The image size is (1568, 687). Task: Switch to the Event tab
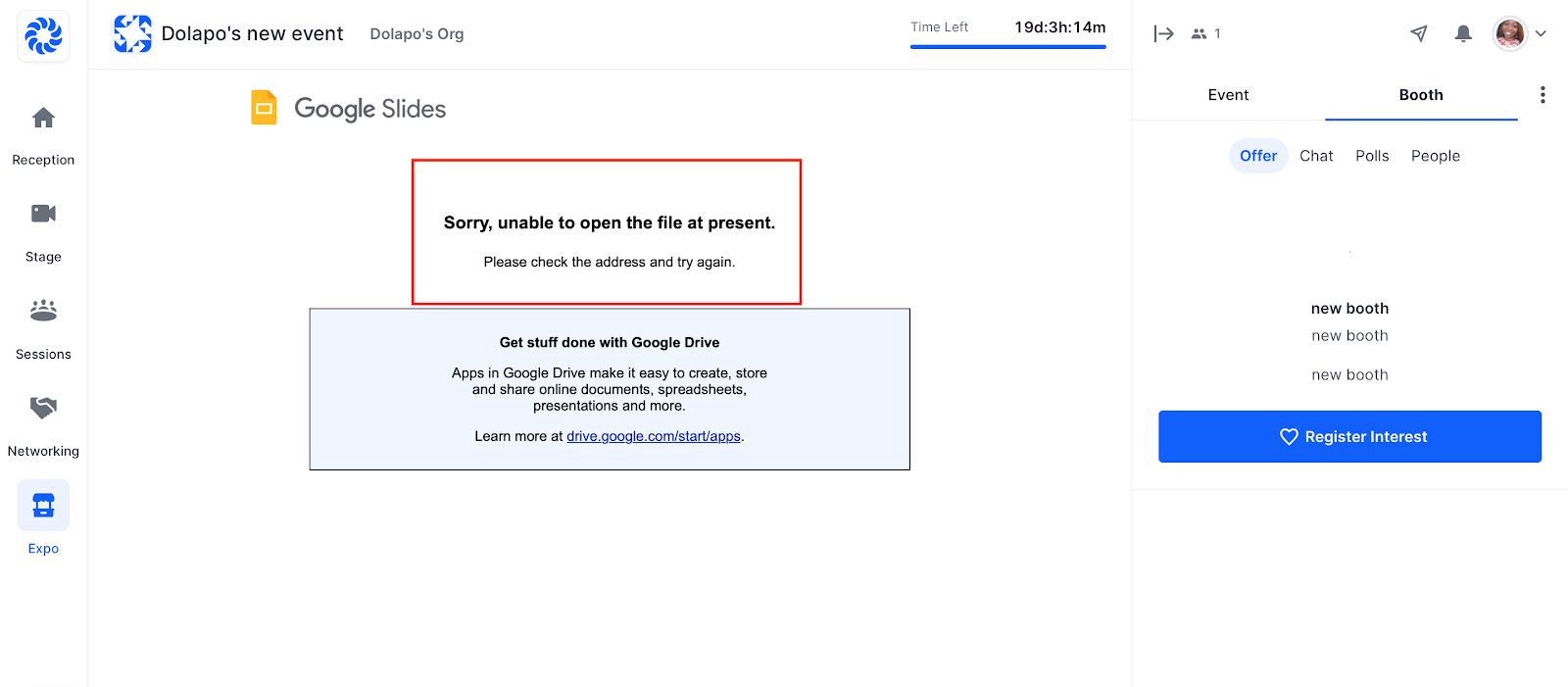1228,95
